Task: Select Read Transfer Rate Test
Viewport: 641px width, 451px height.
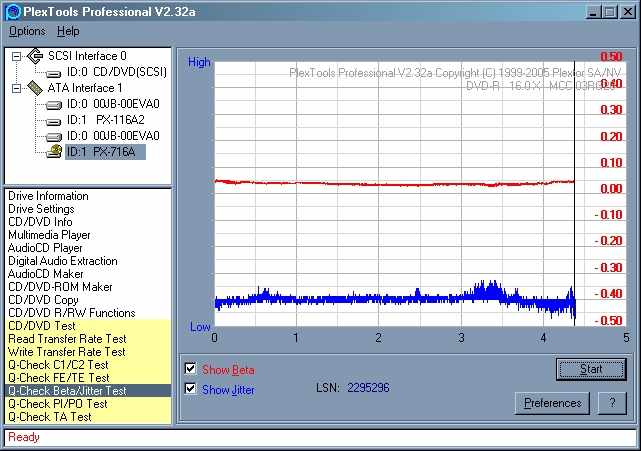Action: (66, 339)
